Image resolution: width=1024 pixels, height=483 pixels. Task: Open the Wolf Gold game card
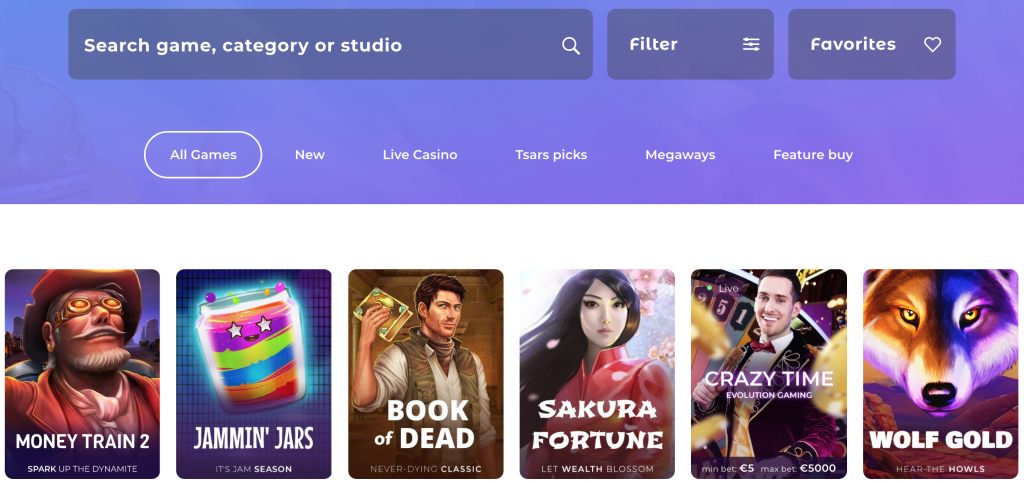click(x=941, y=374)
